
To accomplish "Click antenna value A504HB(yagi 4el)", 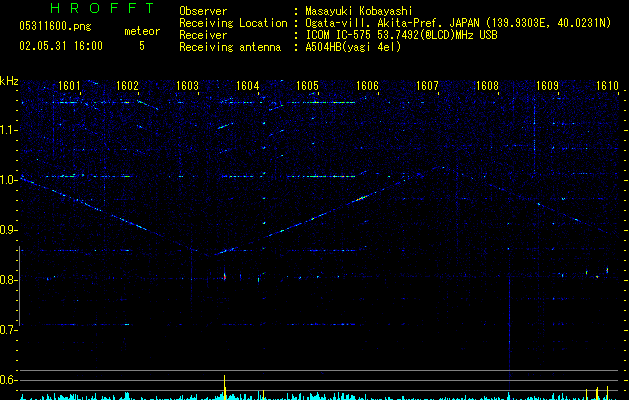I will (x=353, y=47).
